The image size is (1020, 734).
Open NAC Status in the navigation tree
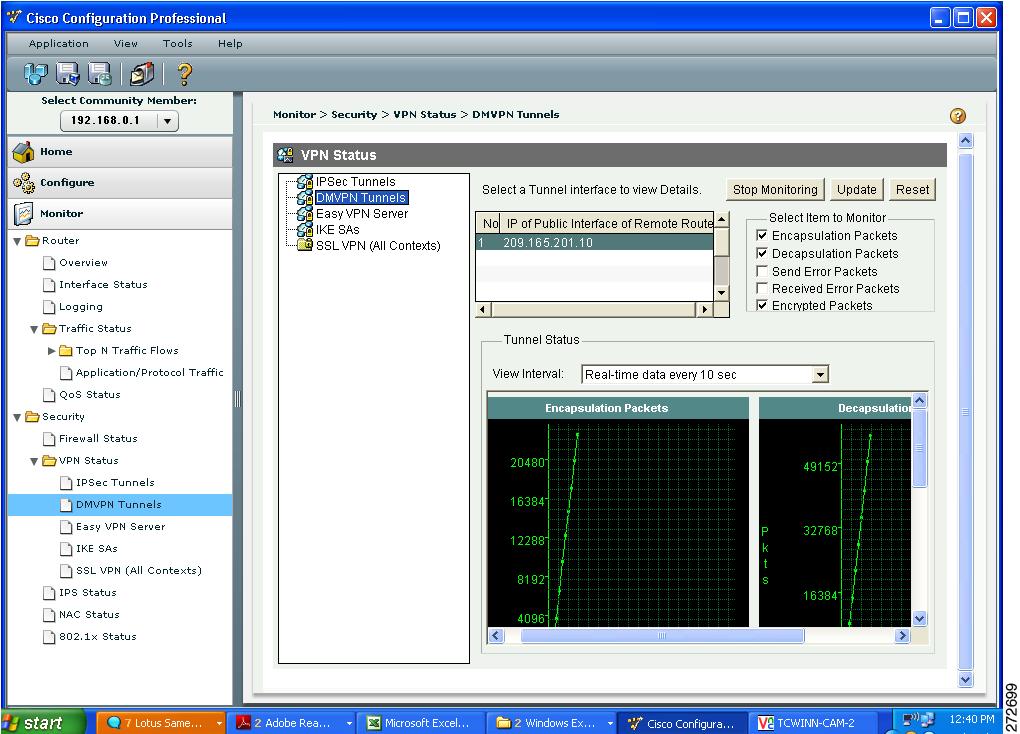(89, 615)
